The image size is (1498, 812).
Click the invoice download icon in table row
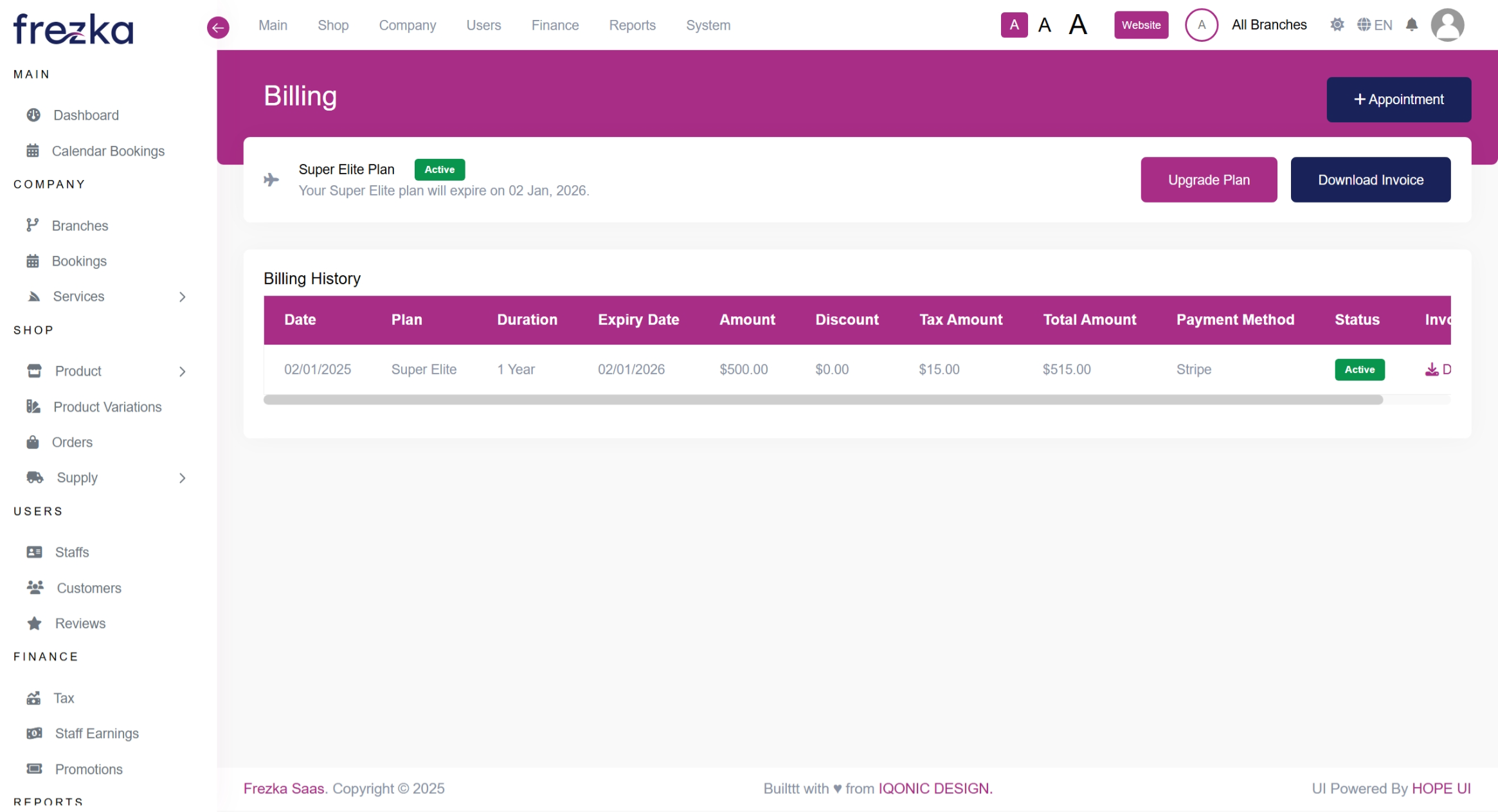1432,370
